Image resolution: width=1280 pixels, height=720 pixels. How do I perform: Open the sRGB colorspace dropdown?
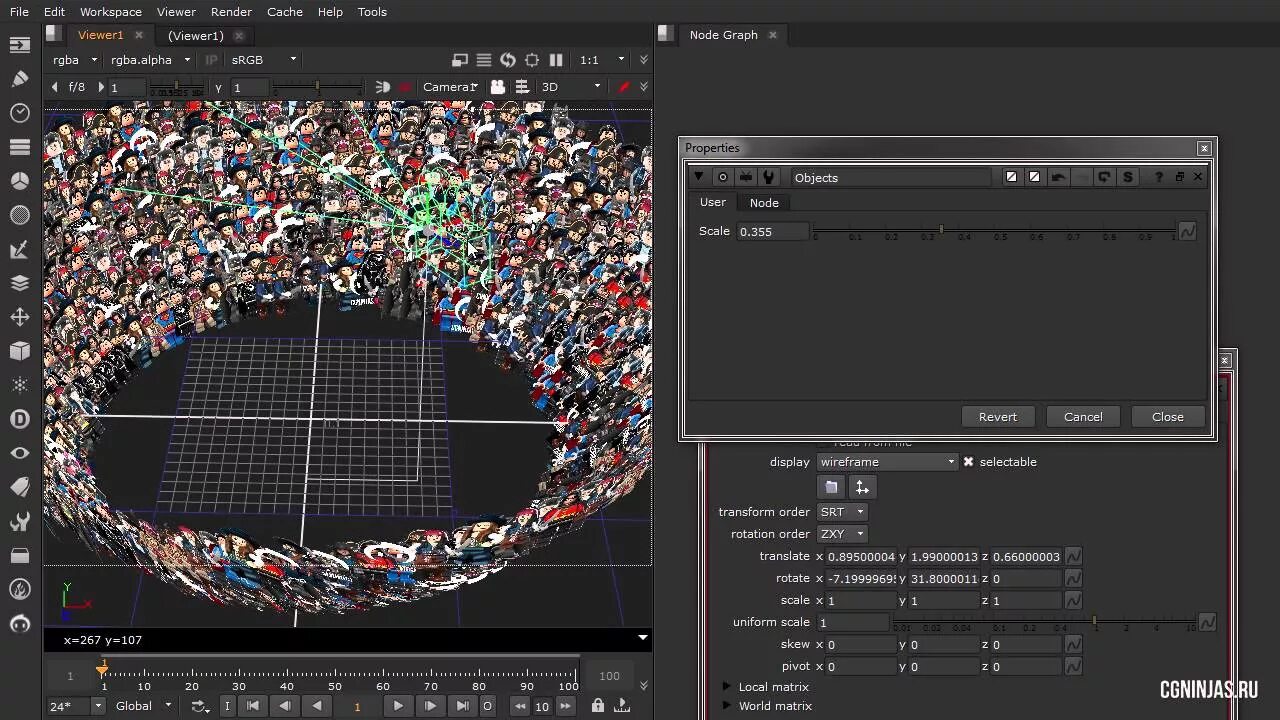coord(264,60)
